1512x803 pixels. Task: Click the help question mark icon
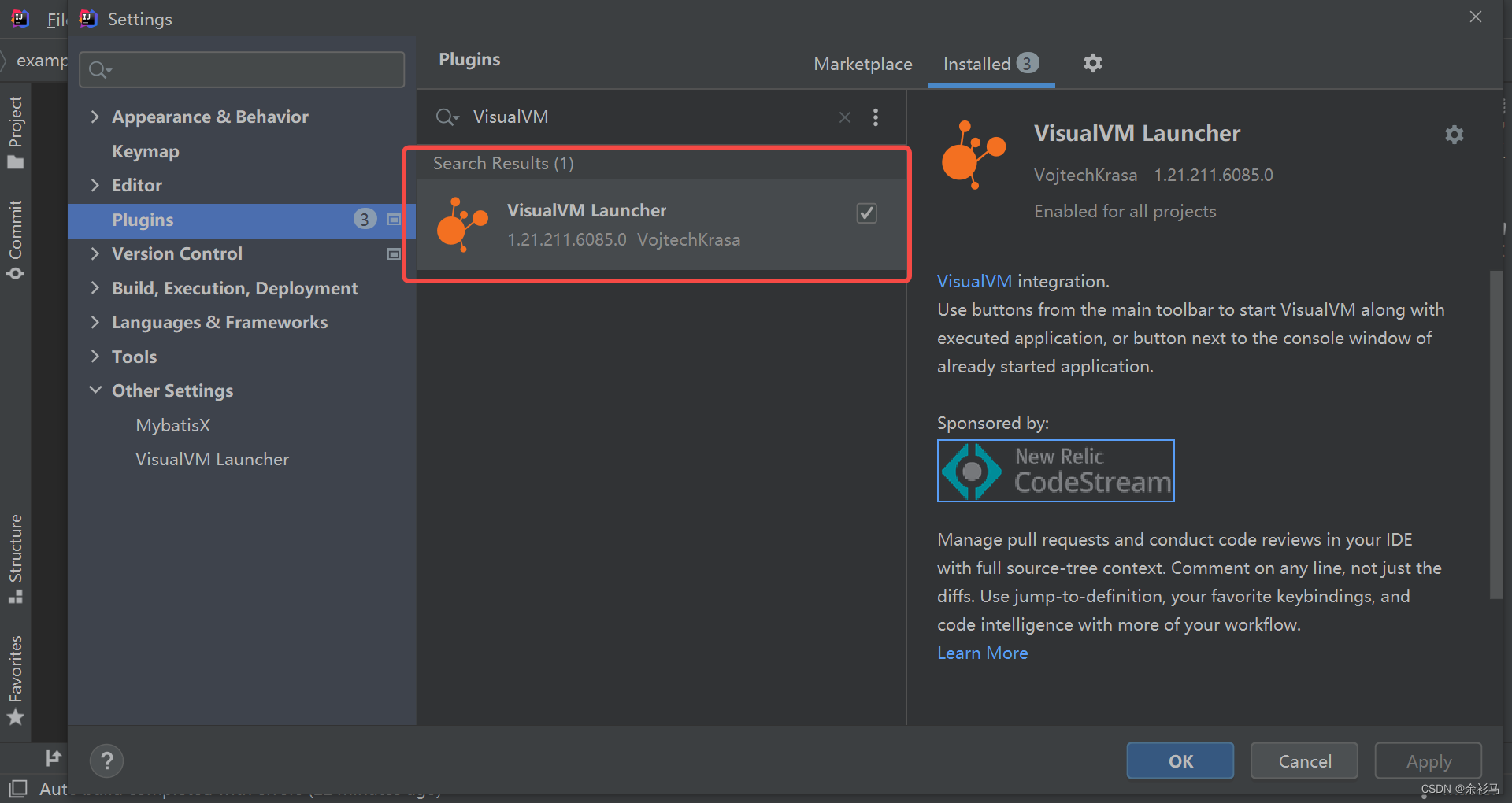[x=106, y=760]
